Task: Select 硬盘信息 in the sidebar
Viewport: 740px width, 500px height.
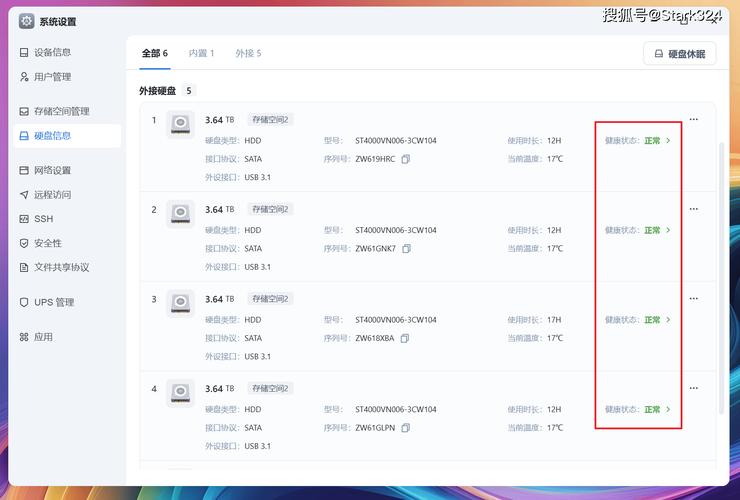Action: click(x=67, y=136)
